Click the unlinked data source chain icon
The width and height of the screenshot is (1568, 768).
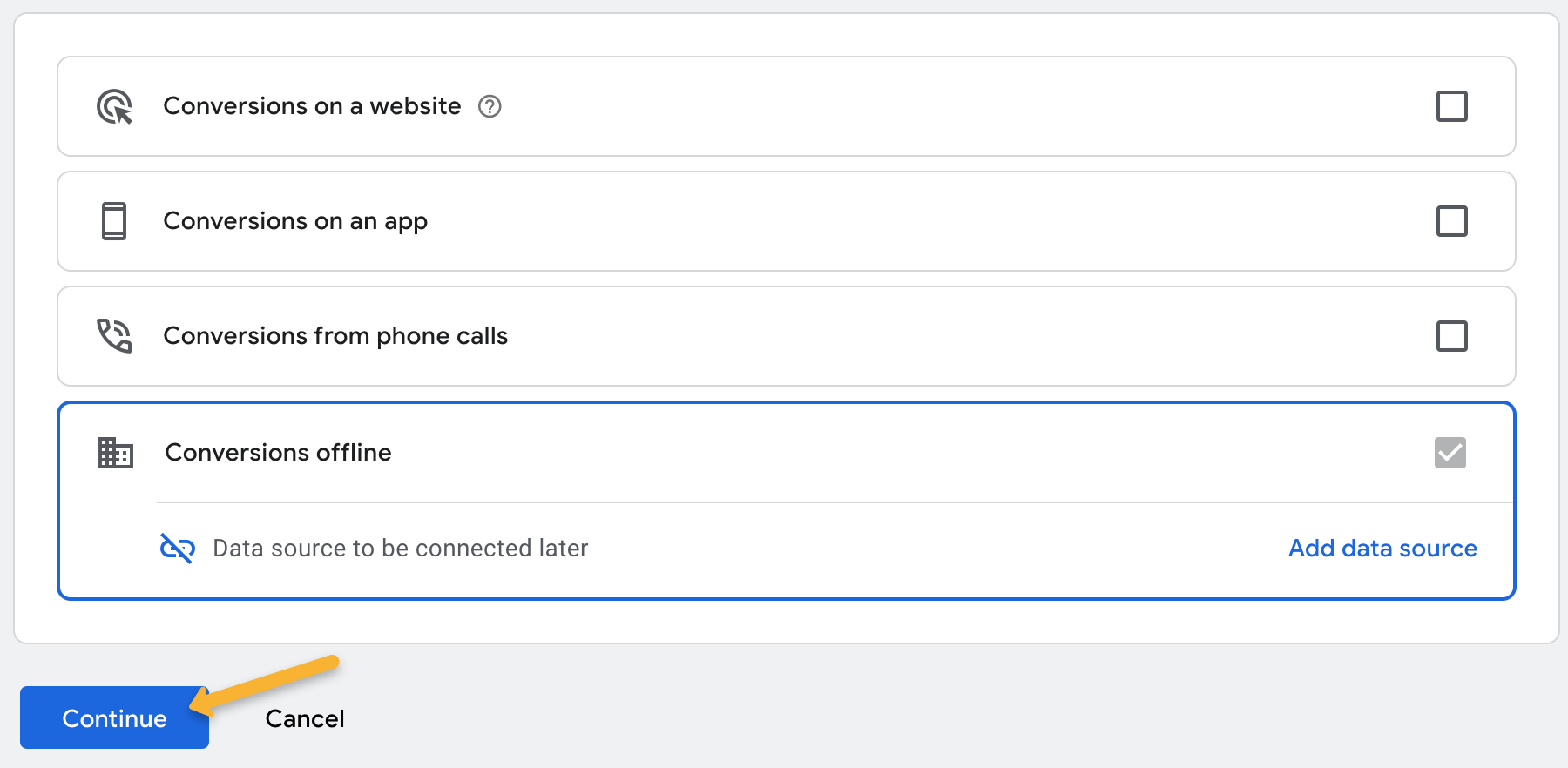click(x=178, y=548)
